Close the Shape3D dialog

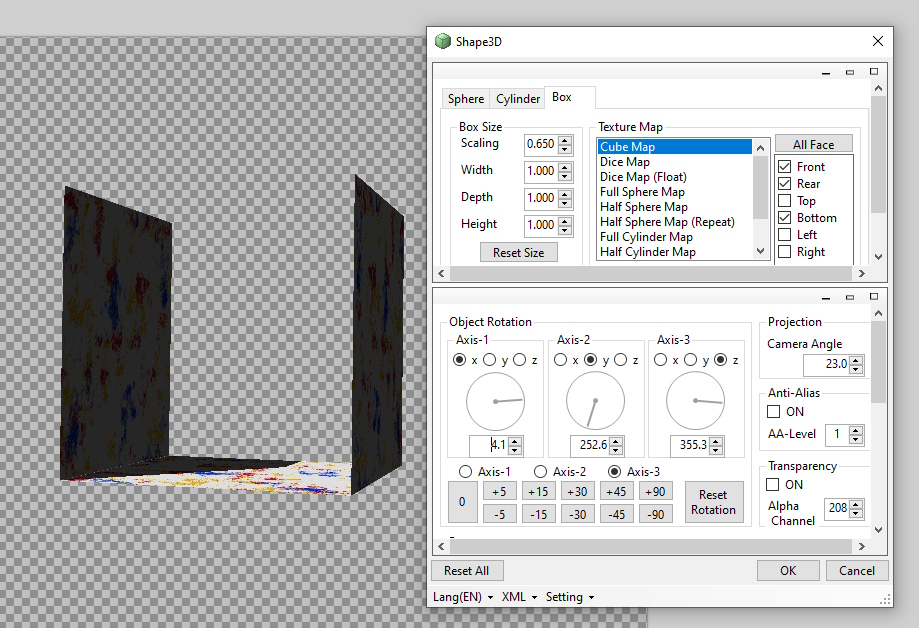877,41
